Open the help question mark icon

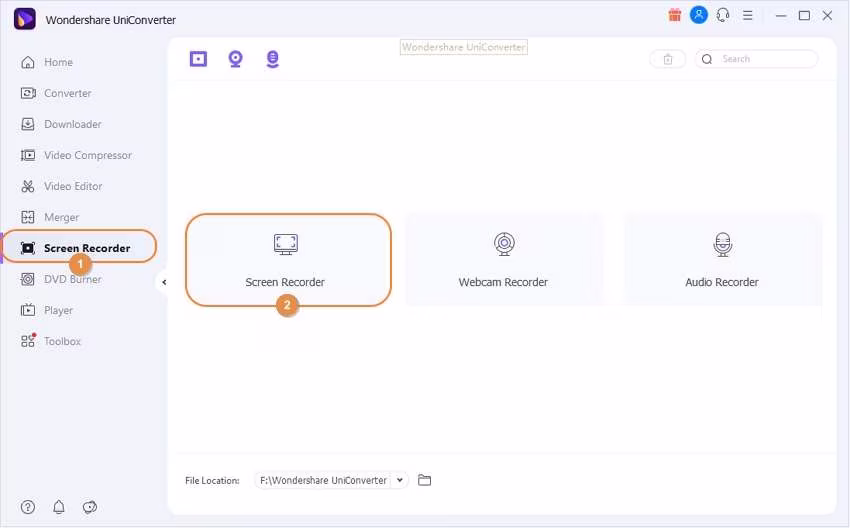pyautogui.click(x=28, y=507)
